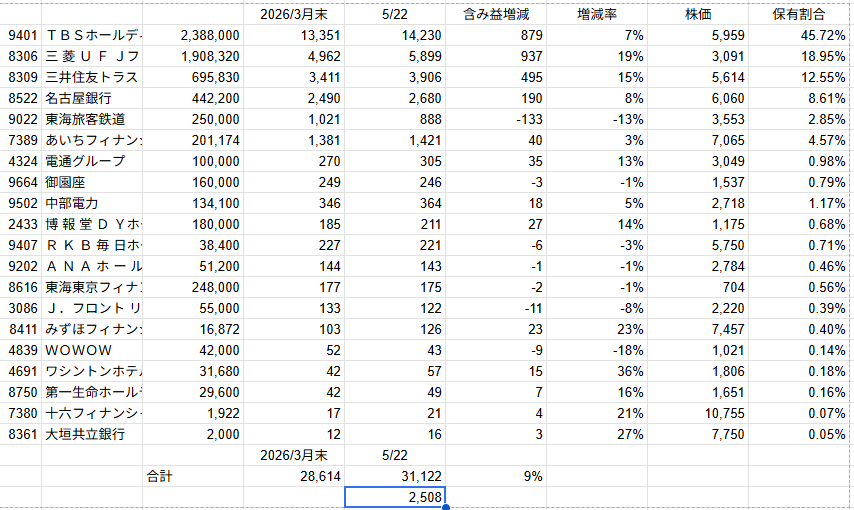This screenshot has height=510, width=854.
Task: Select the 10,755 stock price cell
Action: pos(698,413)
